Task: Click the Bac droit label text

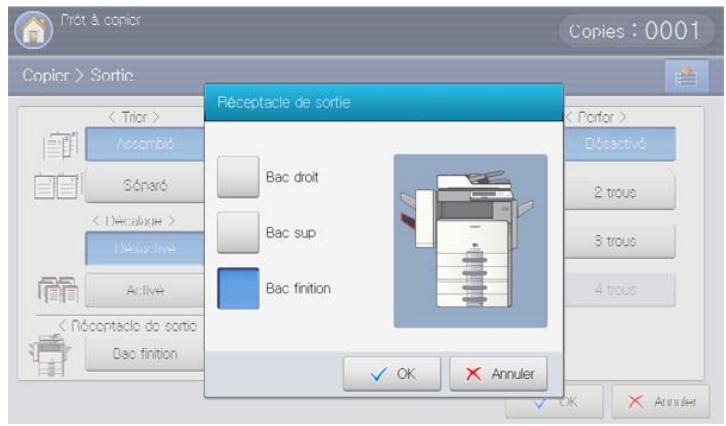Action: point(292,177)
